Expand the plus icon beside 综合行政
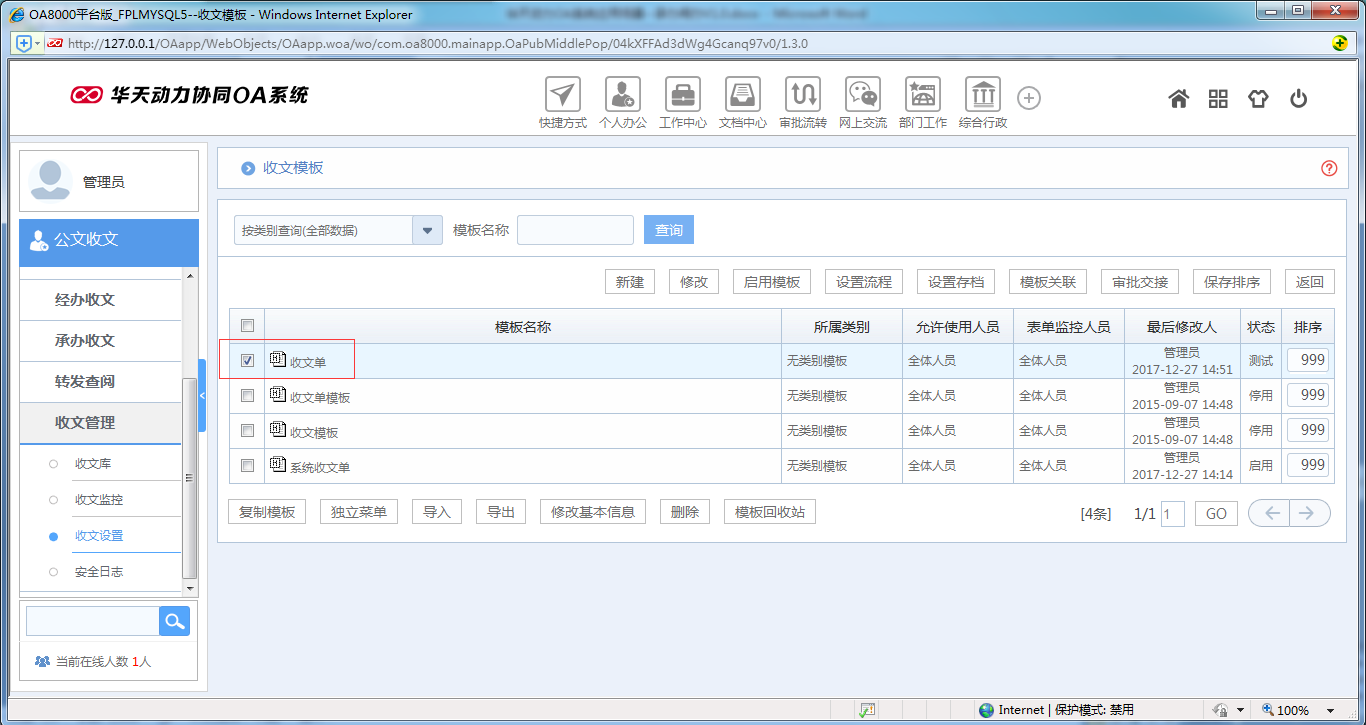This screenshot has height=725, width=1366. 1028,97
